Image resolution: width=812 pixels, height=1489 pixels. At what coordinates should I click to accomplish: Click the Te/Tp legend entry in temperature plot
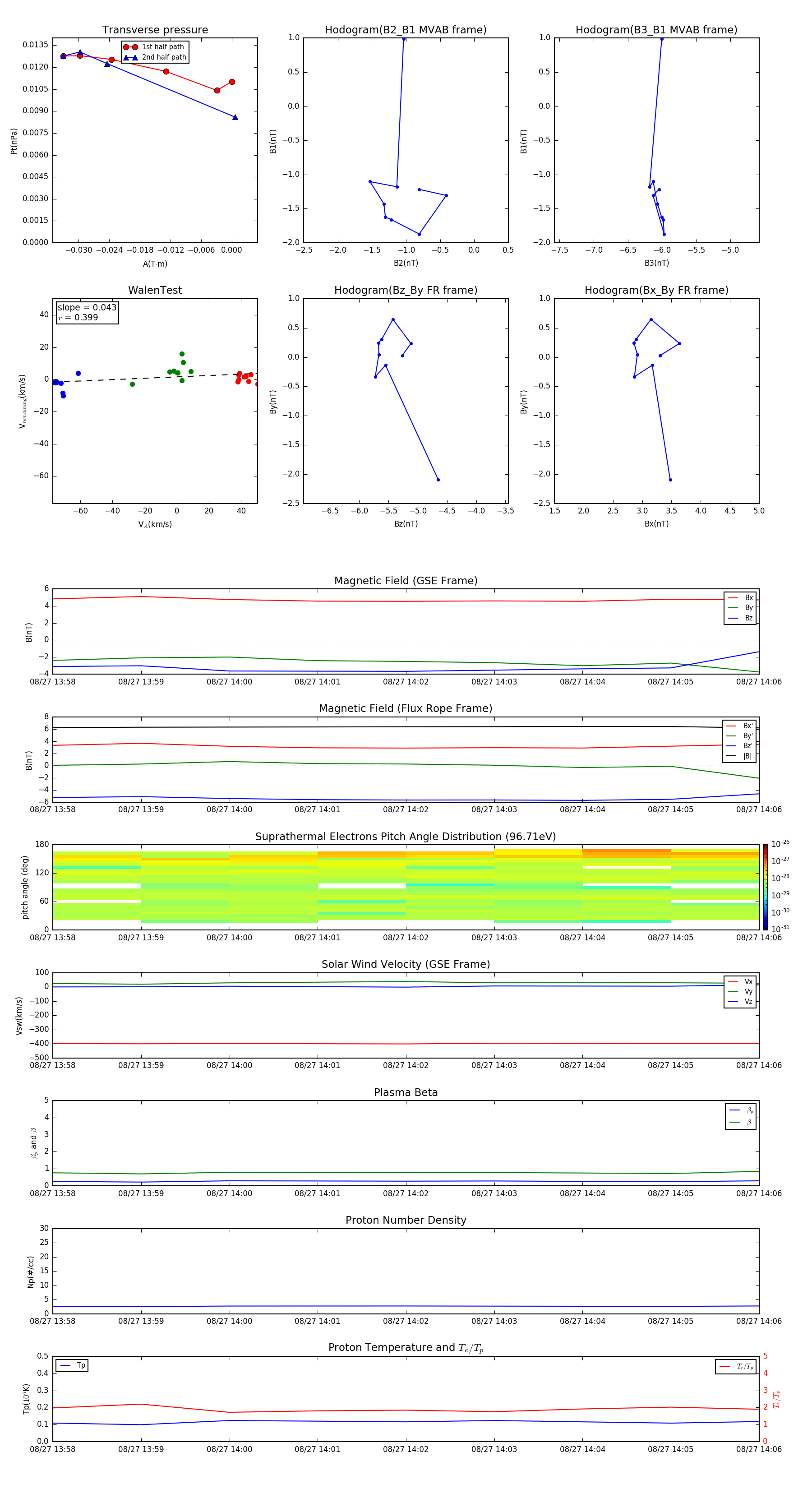[736, 1366]
